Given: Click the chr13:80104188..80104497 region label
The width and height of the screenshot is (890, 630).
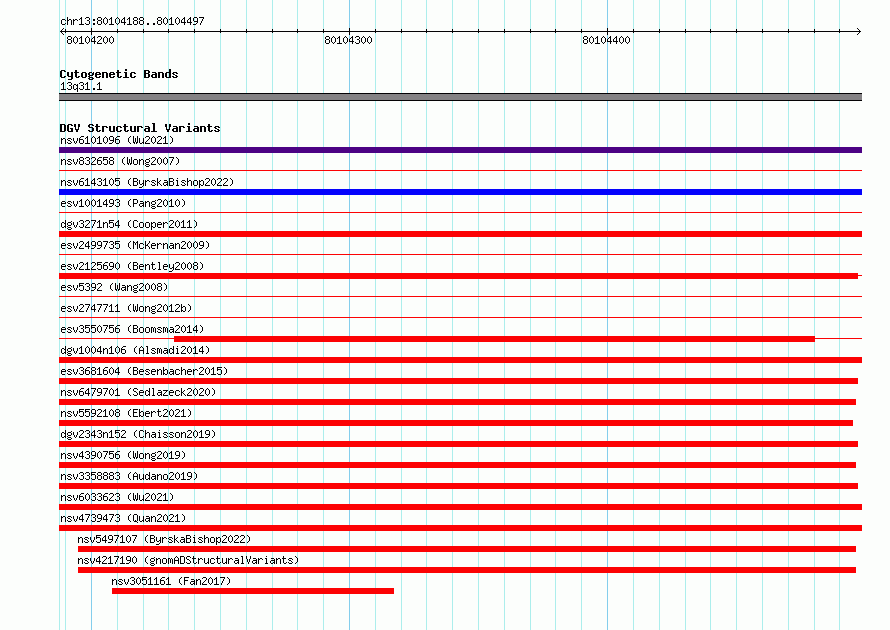Looking at the screenshot, I should [132, 21].
